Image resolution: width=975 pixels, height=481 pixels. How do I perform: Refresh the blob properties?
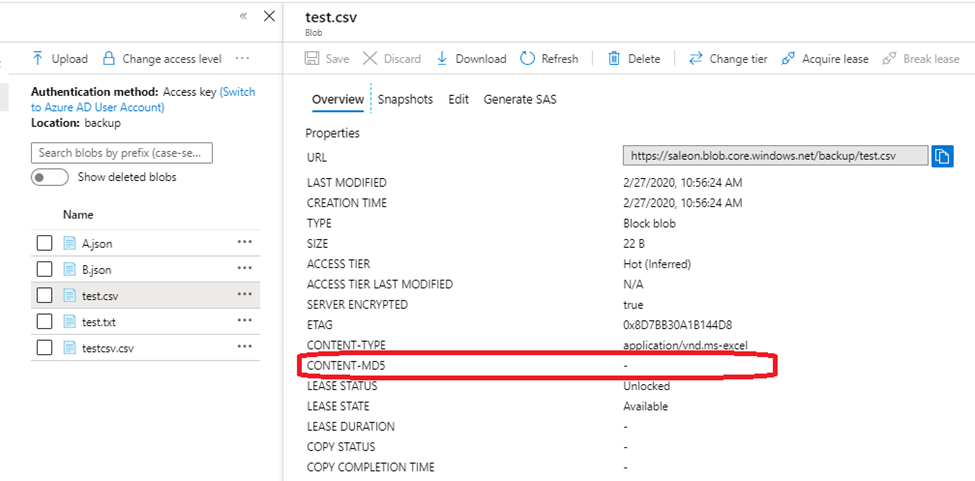[549, 59]
